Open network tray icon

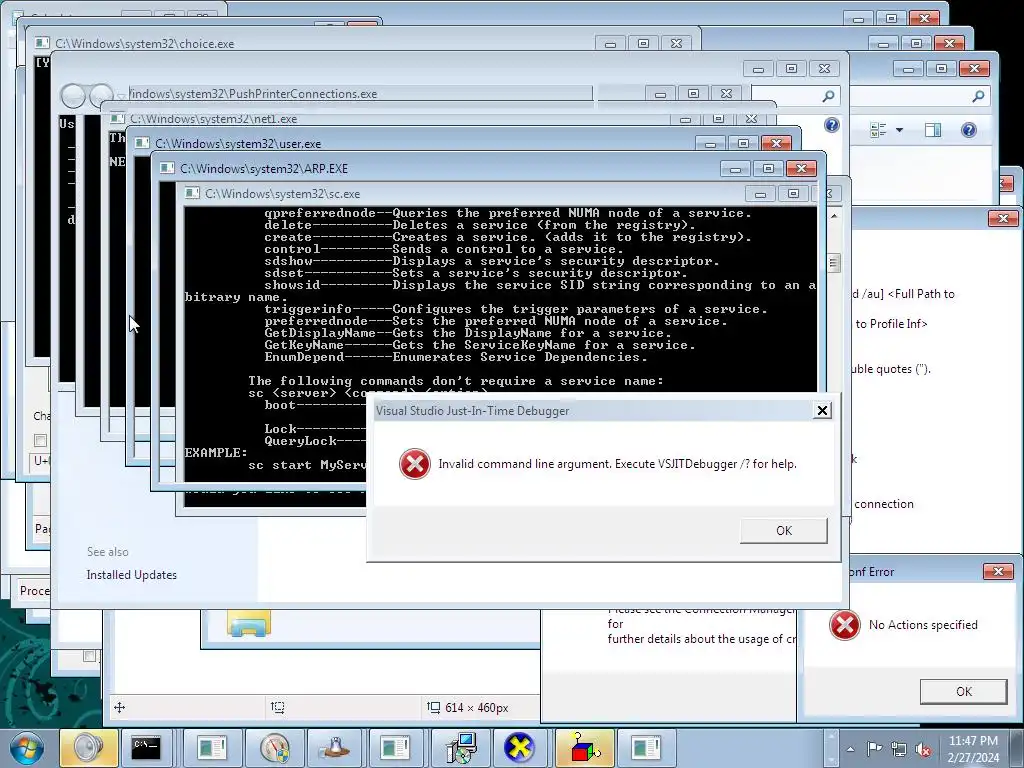pyautogui.click(x=899, y=748)
